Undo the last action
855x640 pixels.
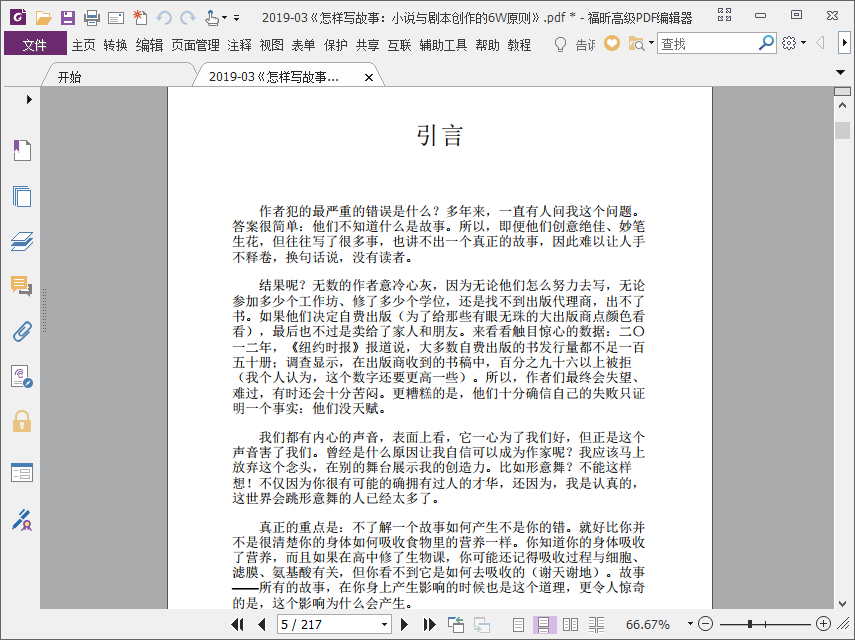164,18
